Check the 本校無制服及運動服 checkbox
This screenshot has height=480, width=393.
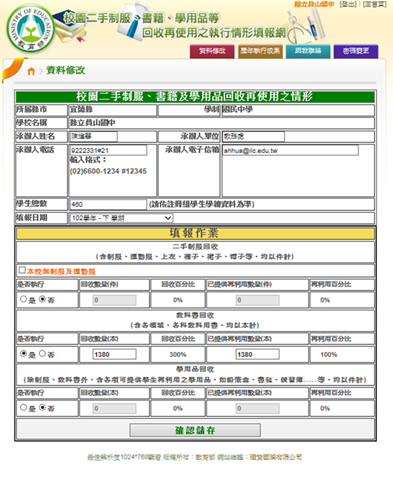click(x=22, y=270)
